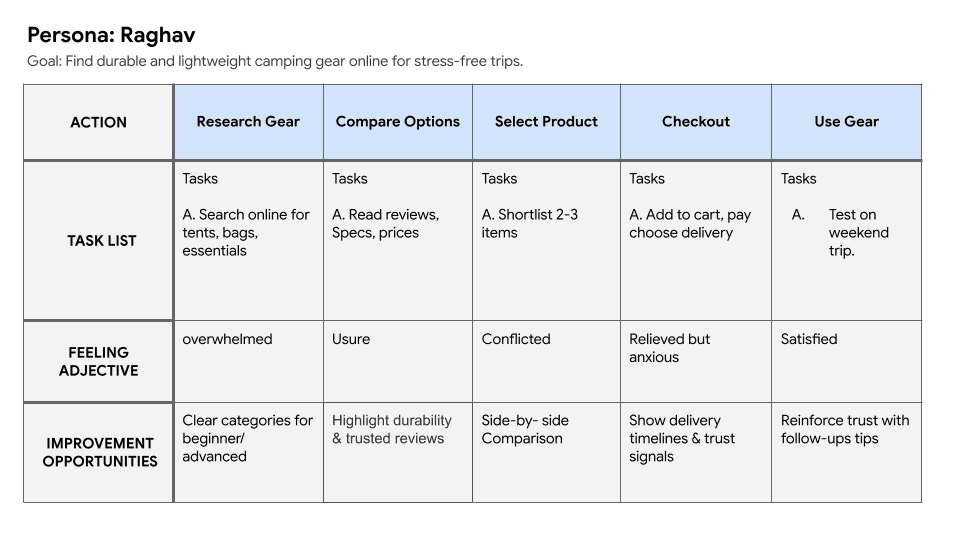Screen dimensions: 960x540
Task: Click the 'Checkout' column header
Action: pyautogui.click(x=695, y=122)
